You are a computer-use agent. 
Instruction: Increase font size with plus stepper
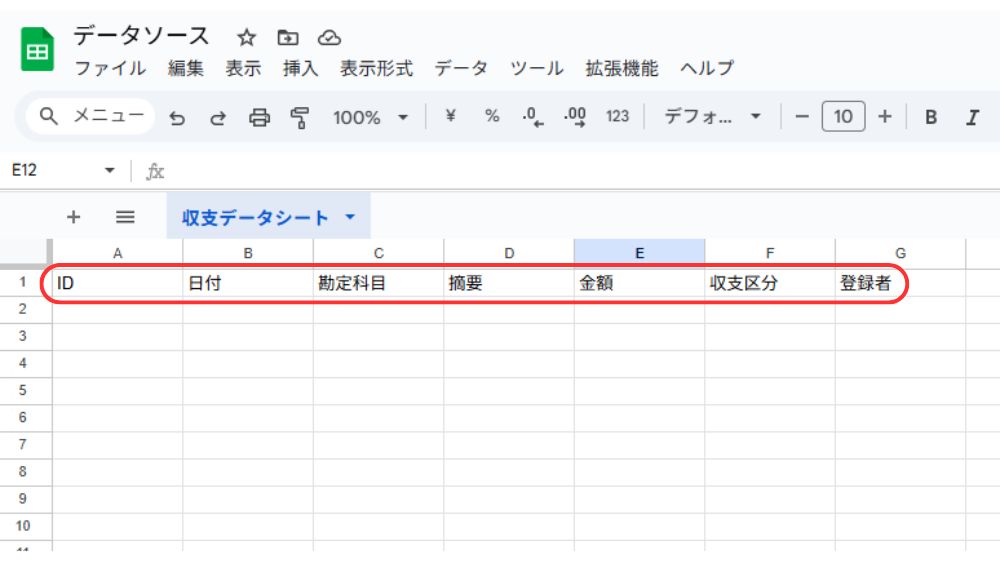pos(884,117)
